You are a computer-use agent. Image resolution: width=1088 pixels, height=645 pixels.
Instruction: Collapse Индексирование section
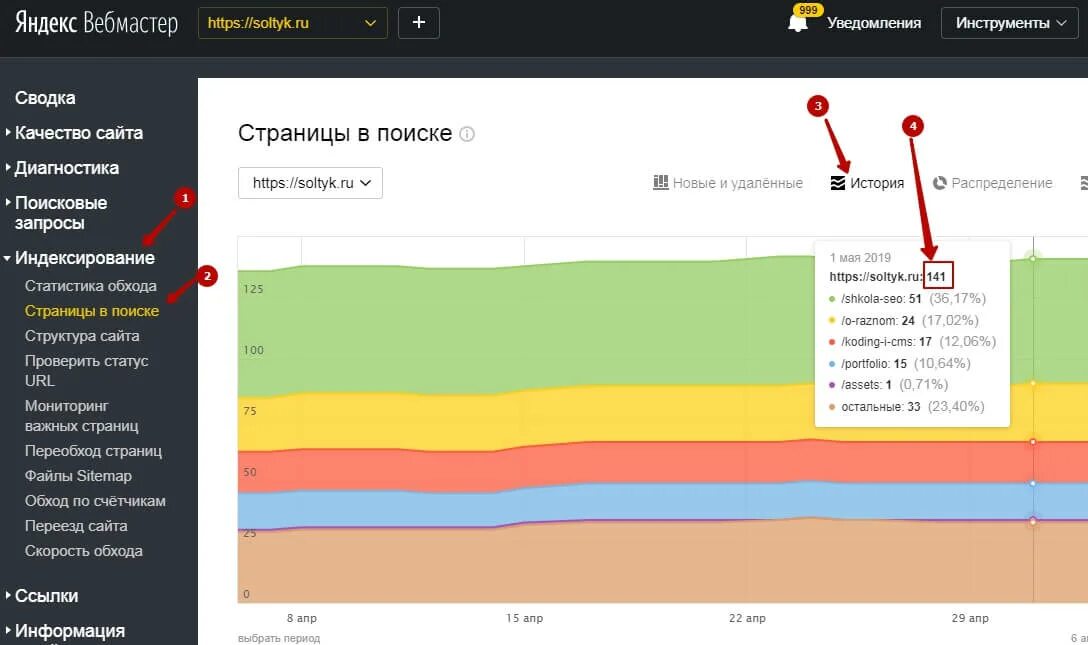(x=85, y=258)
